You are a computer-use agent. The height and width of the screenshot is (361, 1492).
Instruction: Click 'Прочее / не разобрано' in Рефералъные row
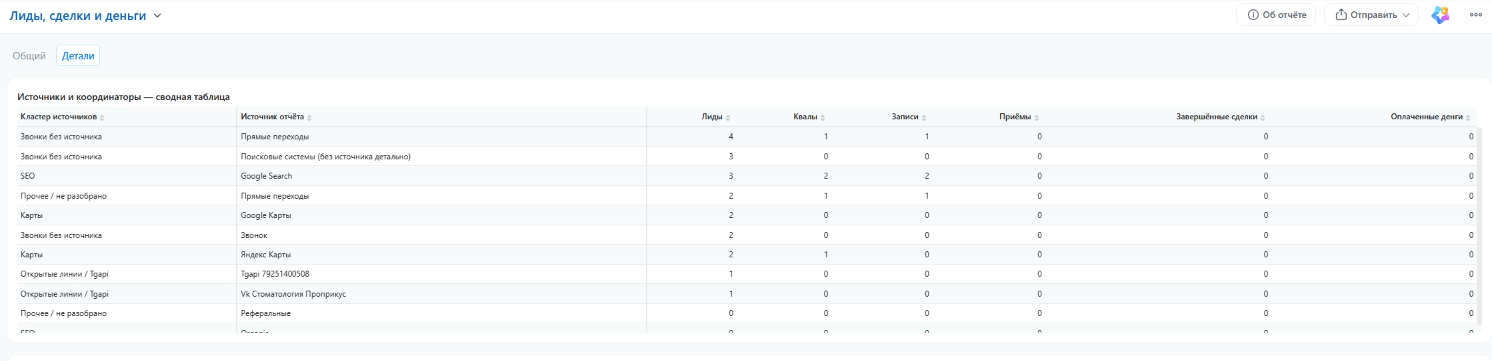(x=63, y=313)
